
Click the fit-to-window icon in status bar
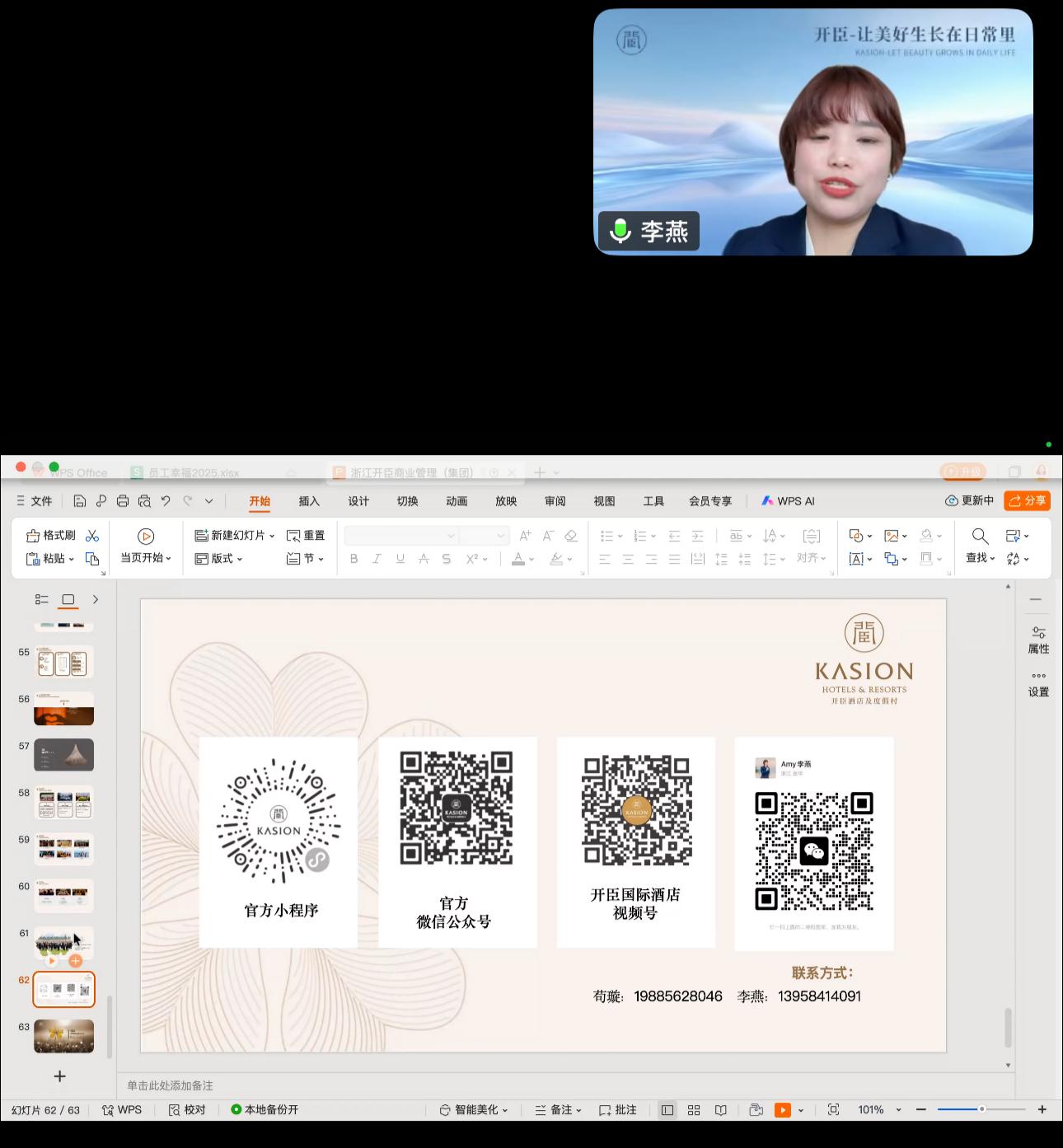[833, 1110]
